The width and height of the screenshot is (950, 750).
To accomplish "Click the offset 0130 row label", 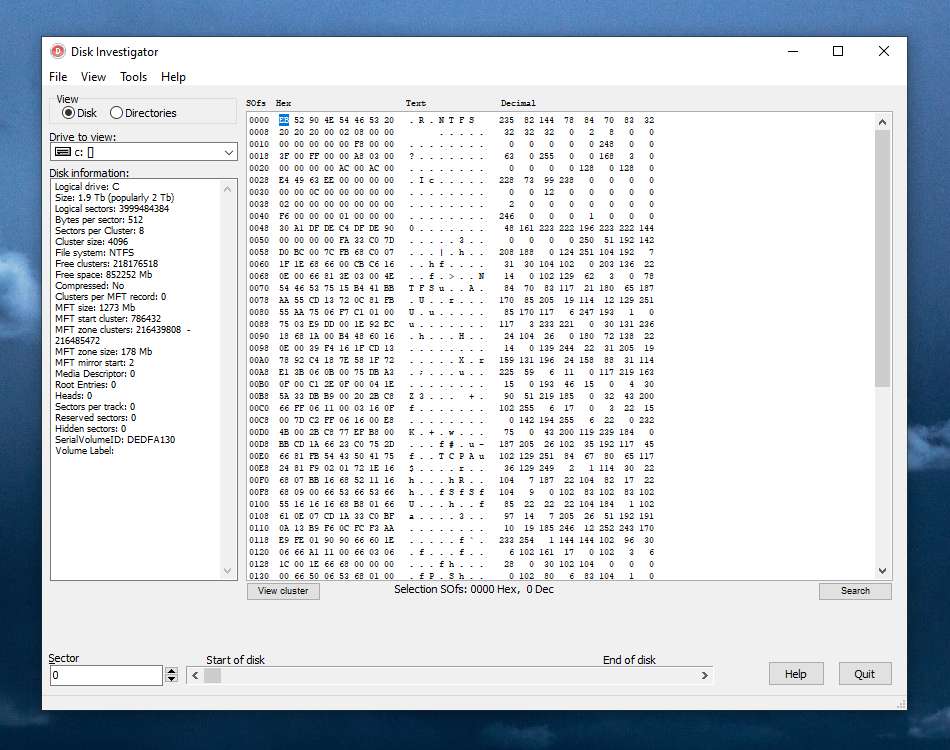I will (259, 576).
